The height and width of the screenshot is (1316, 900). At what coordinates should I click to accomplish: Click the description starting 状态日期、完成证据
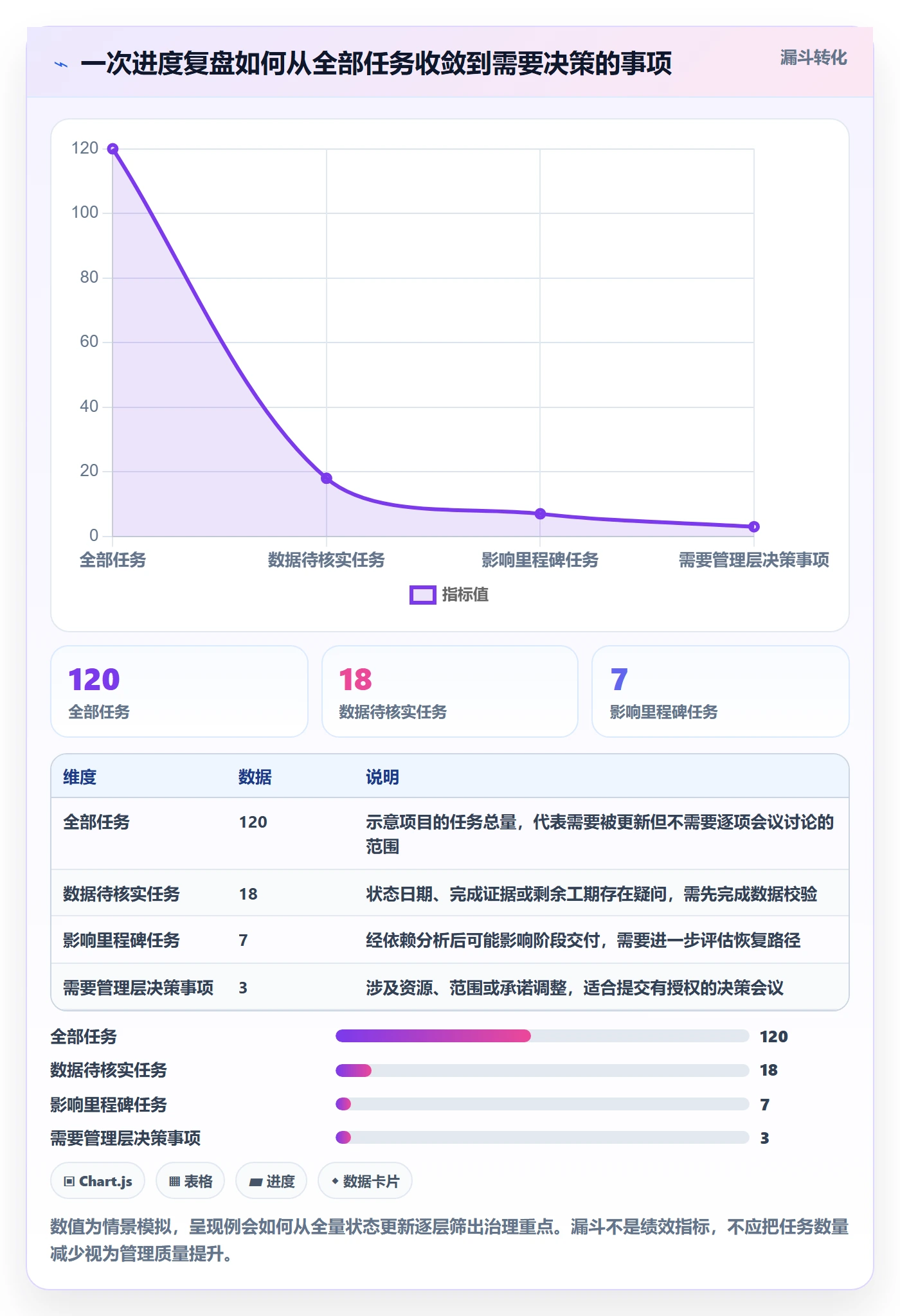point(591,894)
